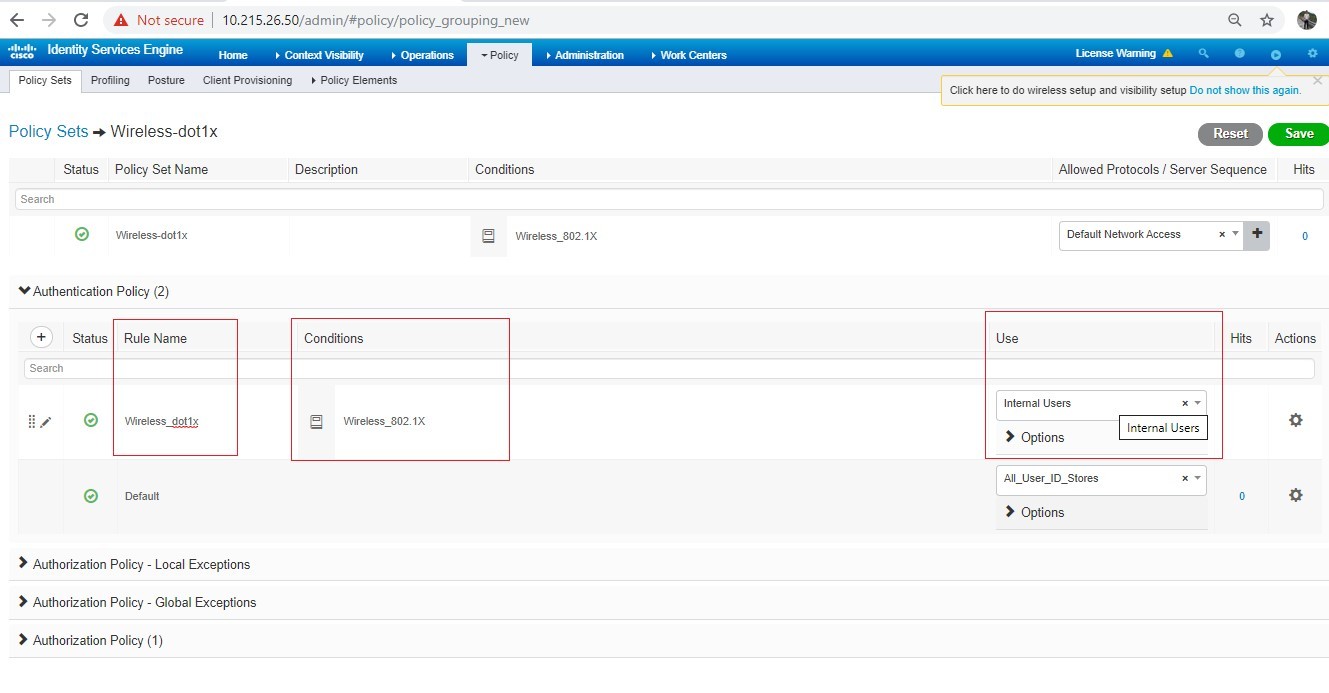Clear Default Network Access selection x

tap(1222, 235)
